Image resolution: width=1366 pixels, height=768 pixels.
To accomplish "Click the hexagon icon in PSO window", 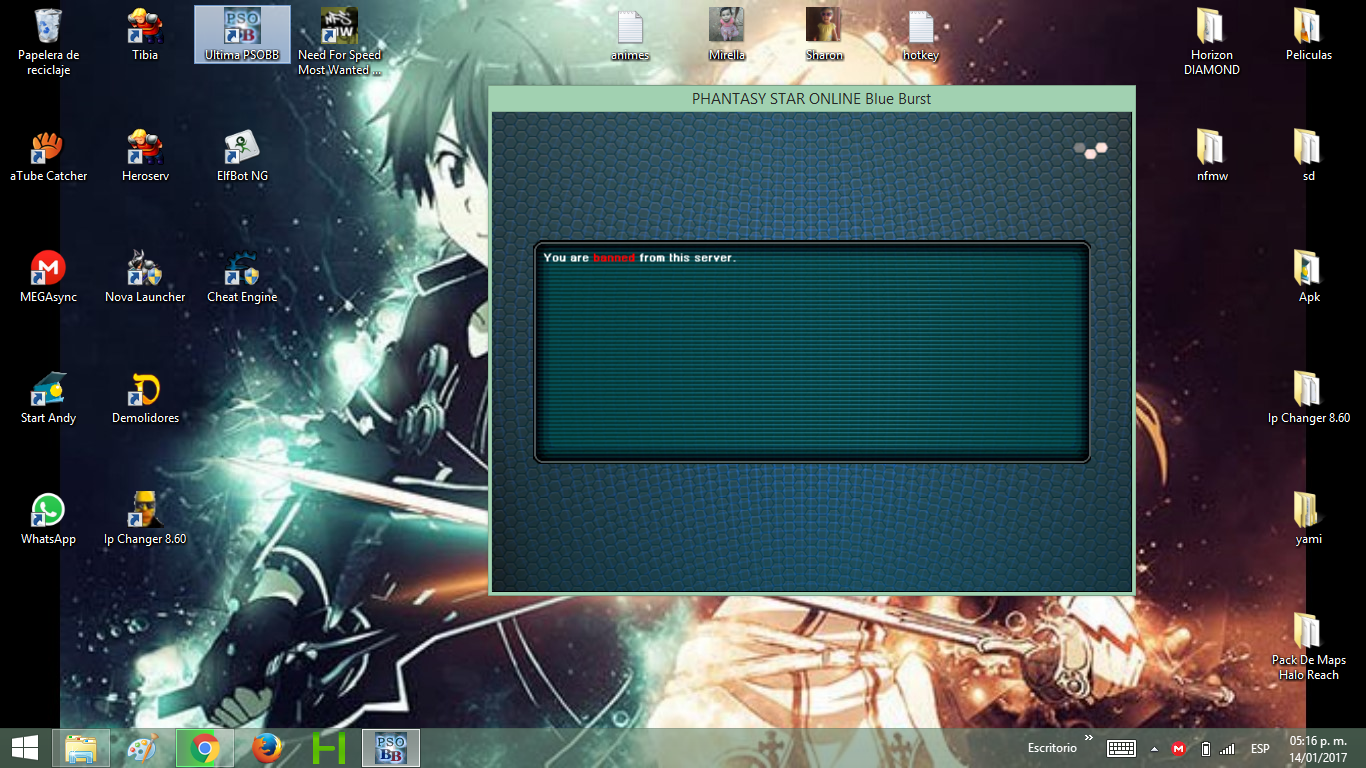I will click(1091, 152).
